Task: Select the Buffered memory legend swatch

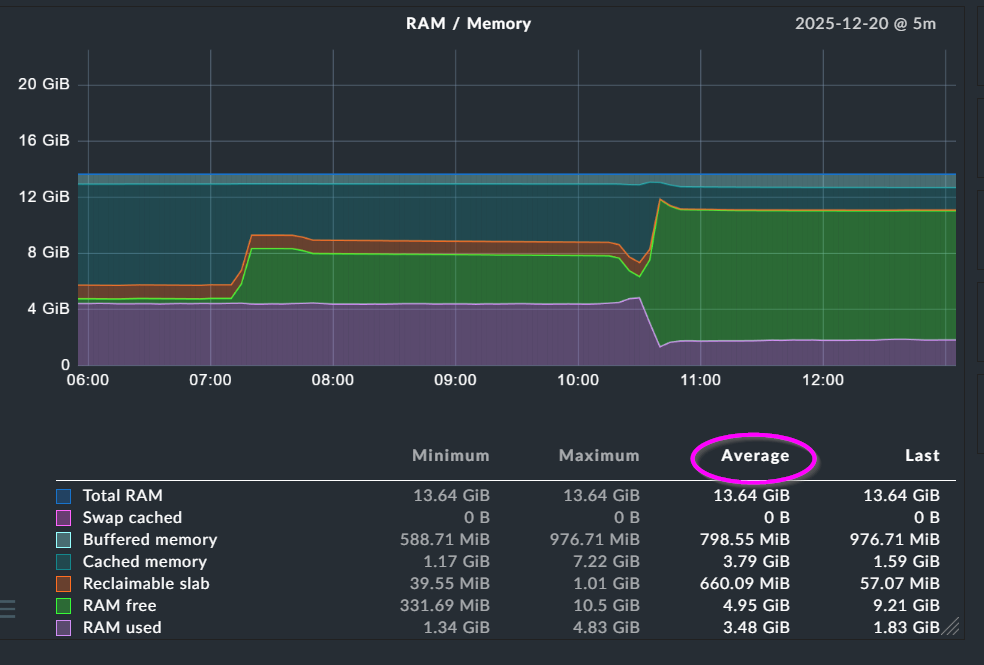Action: pyautogui.click(x=64, y=540)
